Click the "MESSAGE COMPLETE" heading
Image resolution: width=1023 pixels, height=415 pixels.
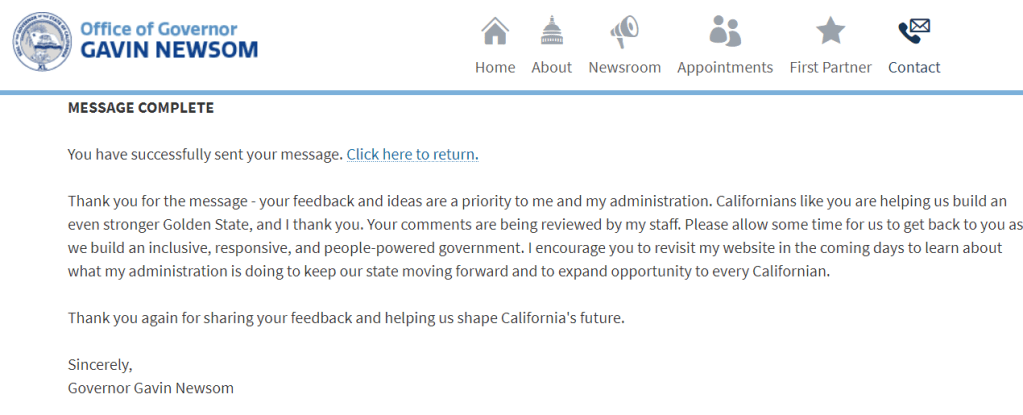pyautogui.click(x=140, y=108)
